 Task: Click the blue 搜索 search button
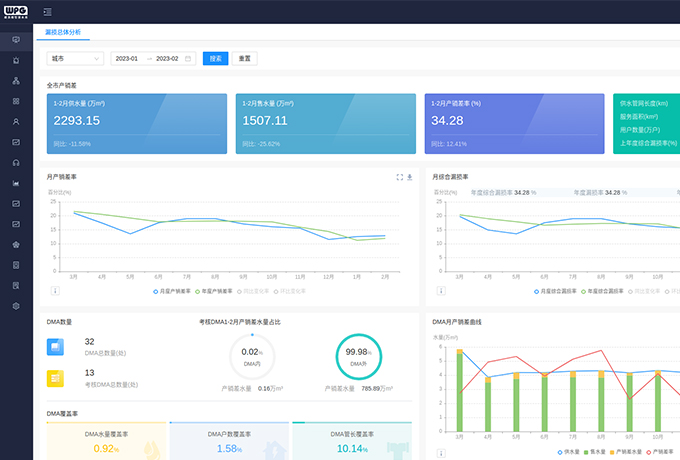click(215, 59)
